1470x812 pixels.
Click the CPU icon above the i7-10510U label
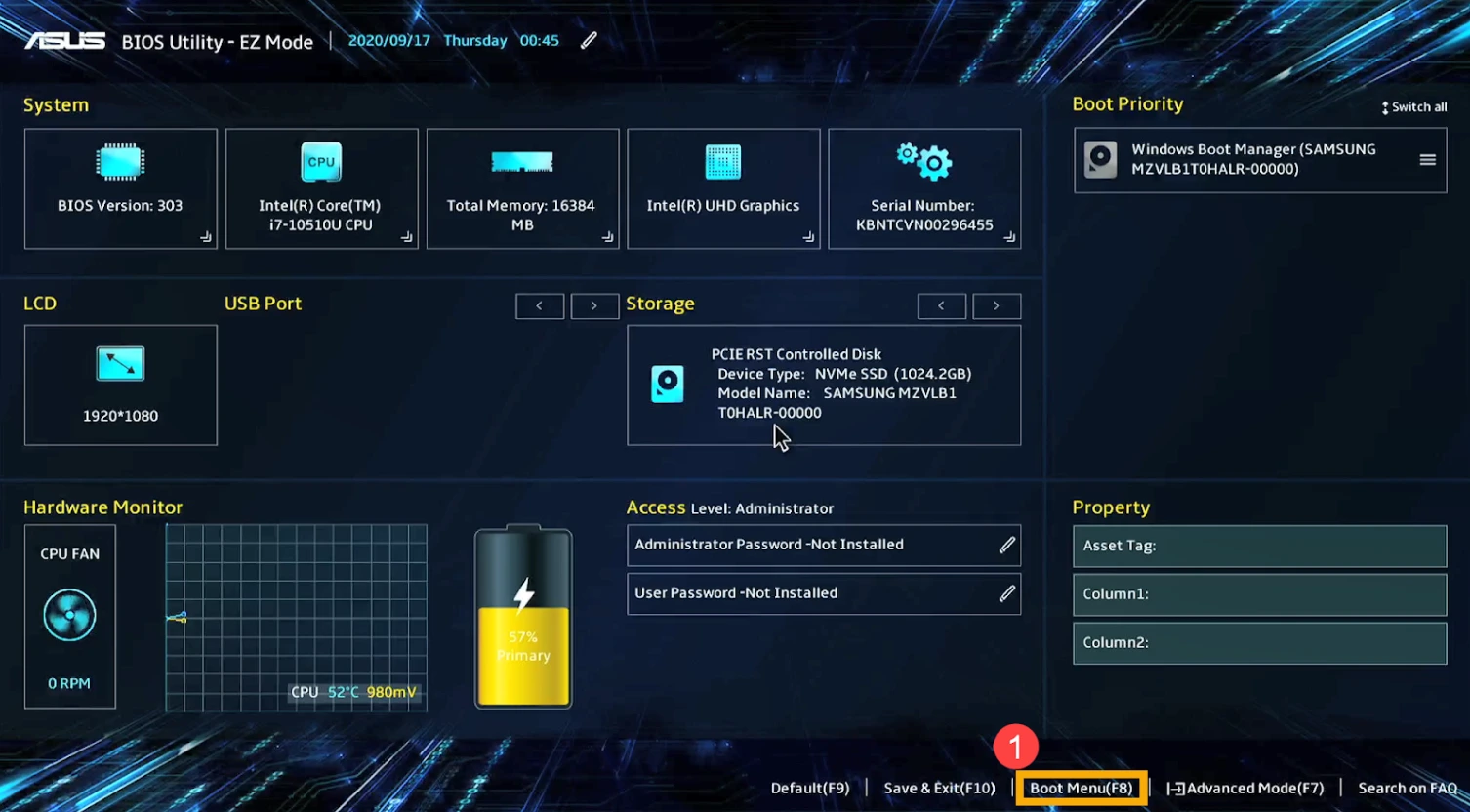(x=321, y=162)
